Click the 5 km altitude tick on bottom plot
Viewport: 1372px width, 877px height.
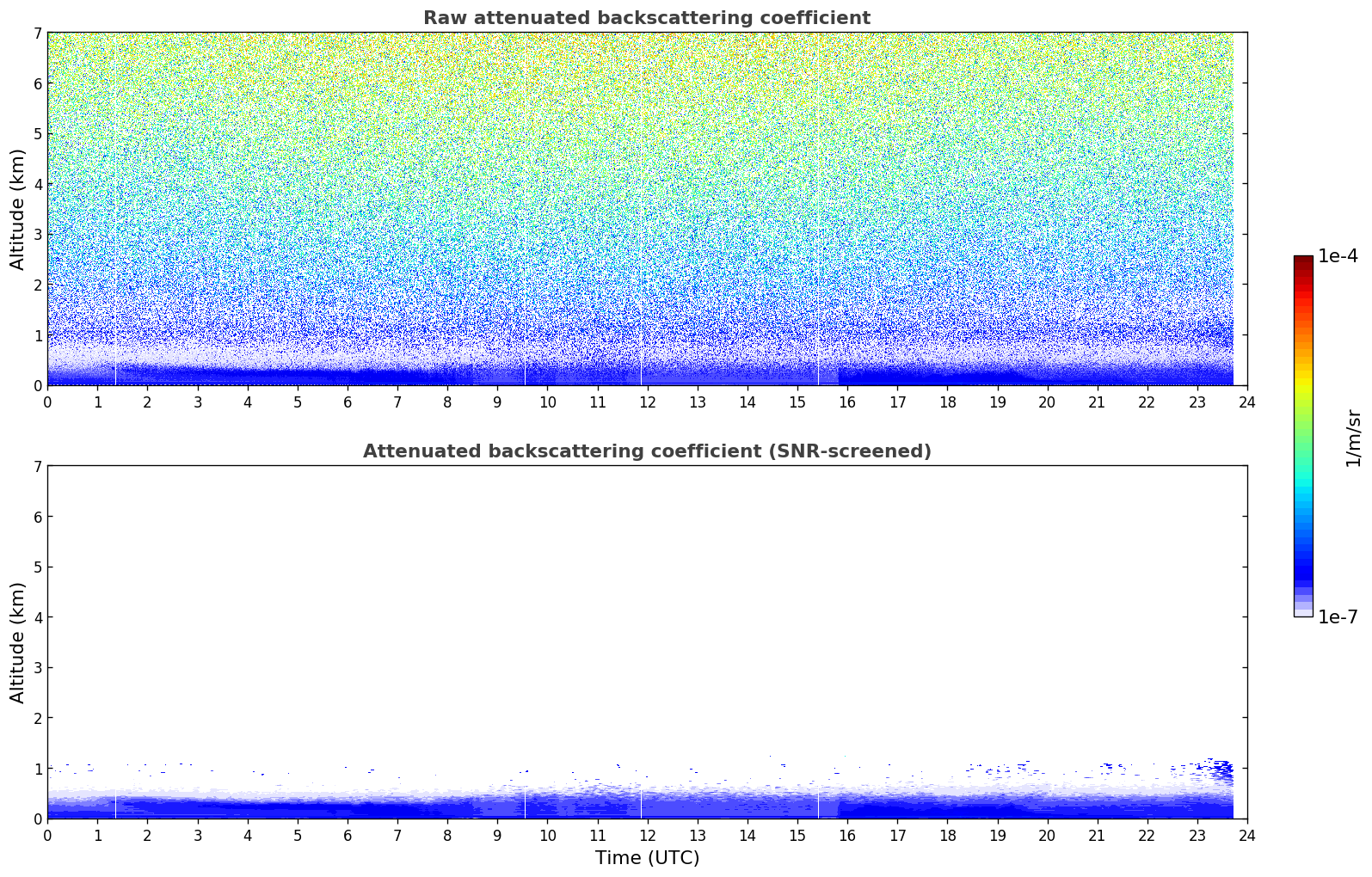pos(37,567)
